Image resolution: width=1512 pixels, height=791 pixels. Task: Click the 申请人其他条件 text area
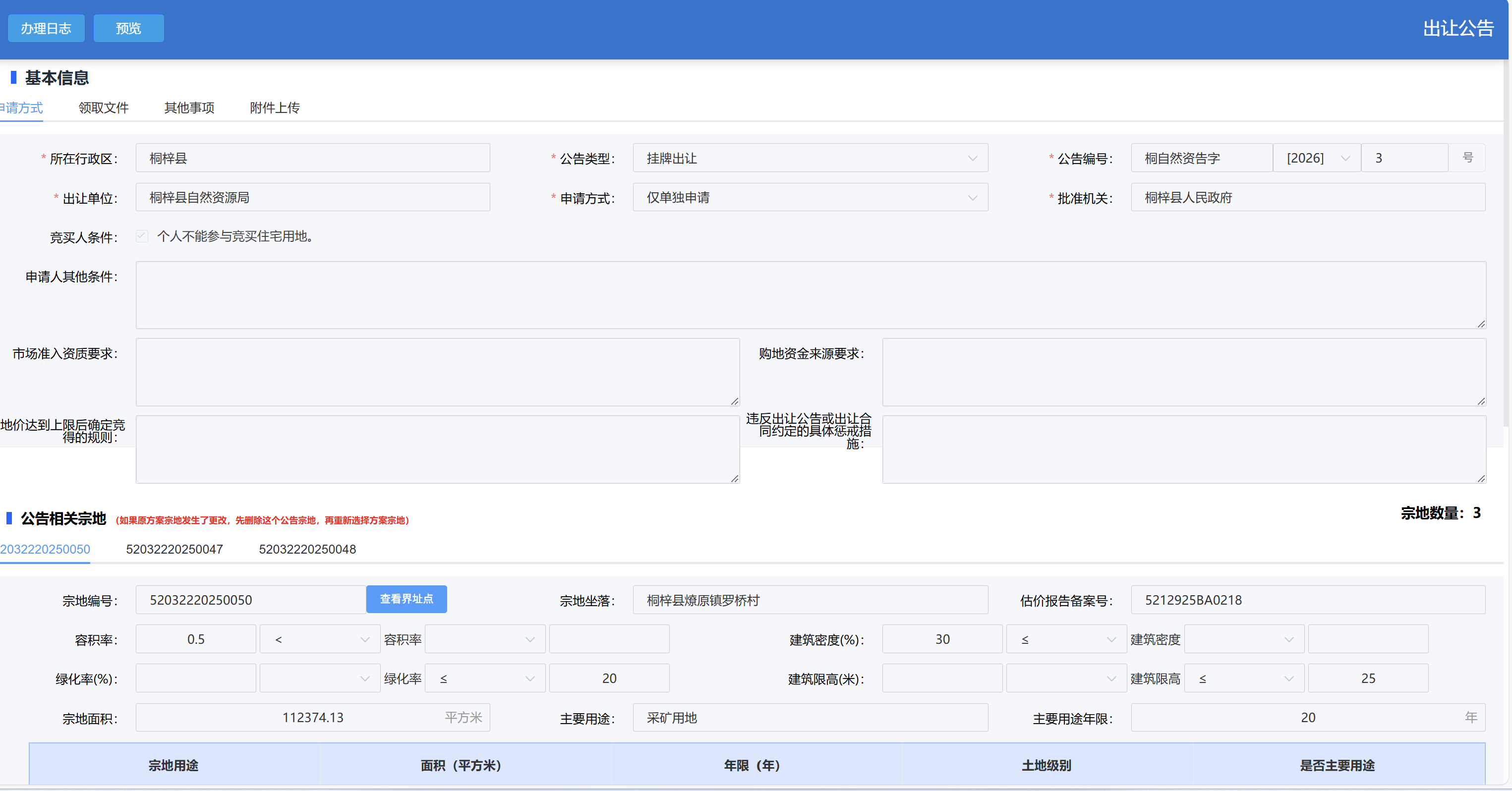tap(810, 294)
